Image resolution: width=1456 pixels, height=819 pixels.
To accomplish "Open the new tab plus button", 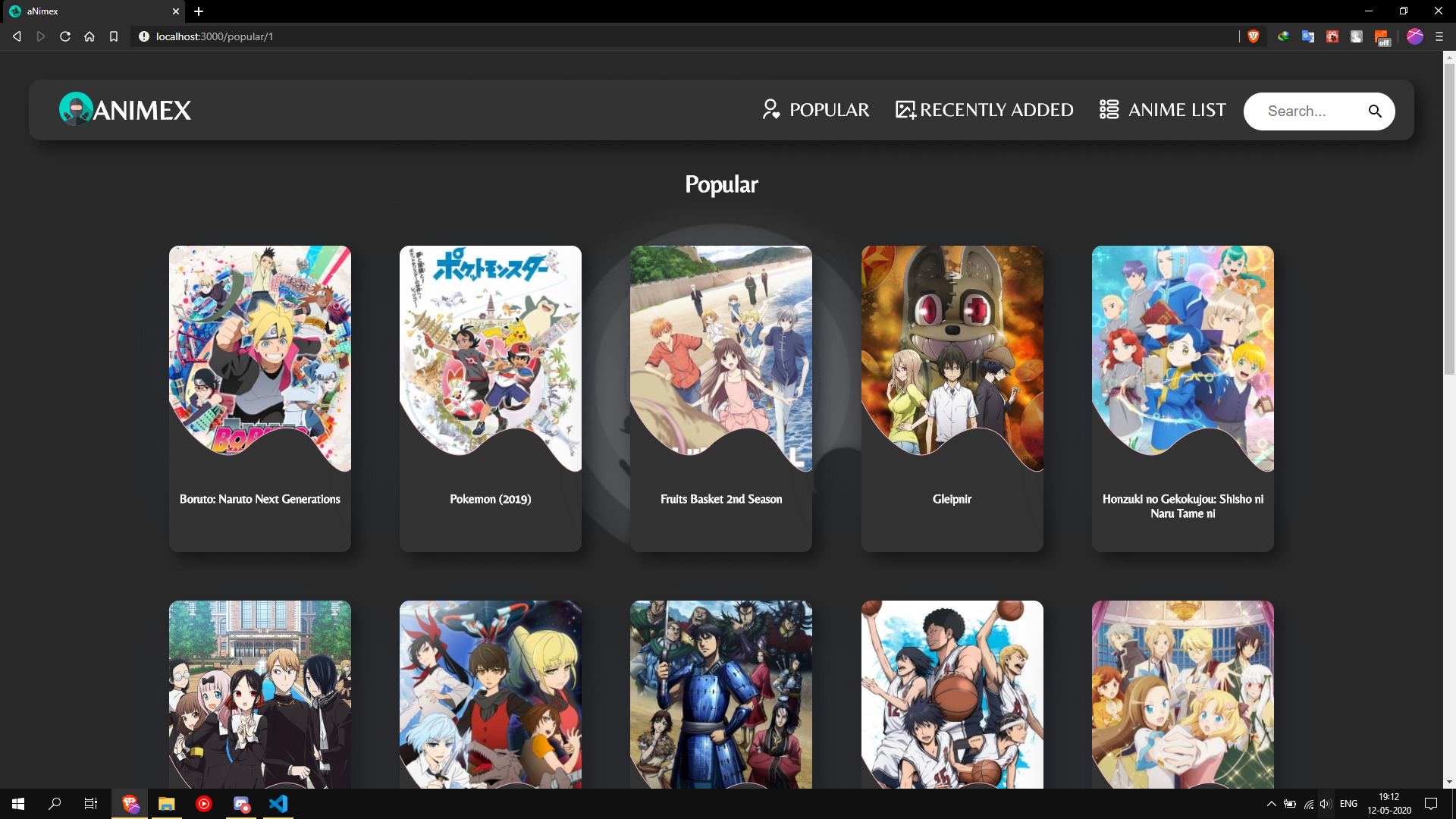I will [199, 11].
